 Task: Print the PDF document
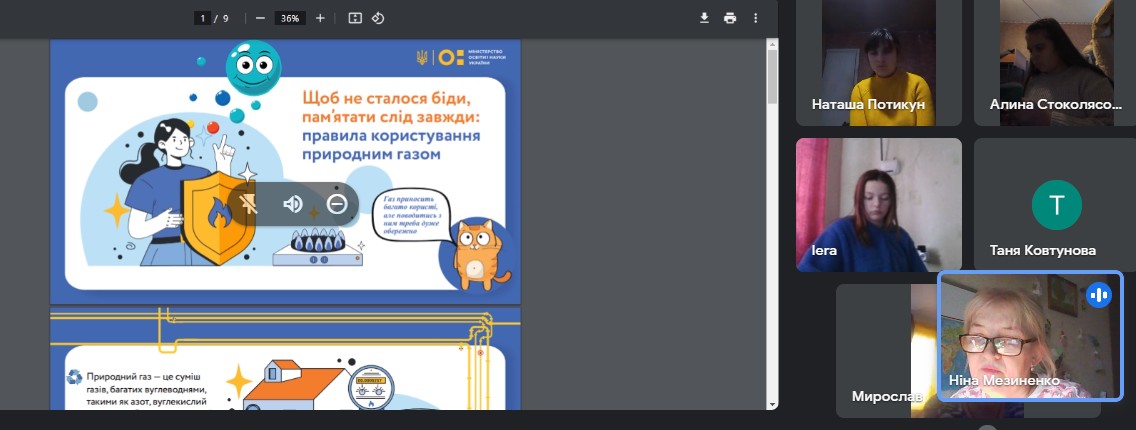coord(730,18)
